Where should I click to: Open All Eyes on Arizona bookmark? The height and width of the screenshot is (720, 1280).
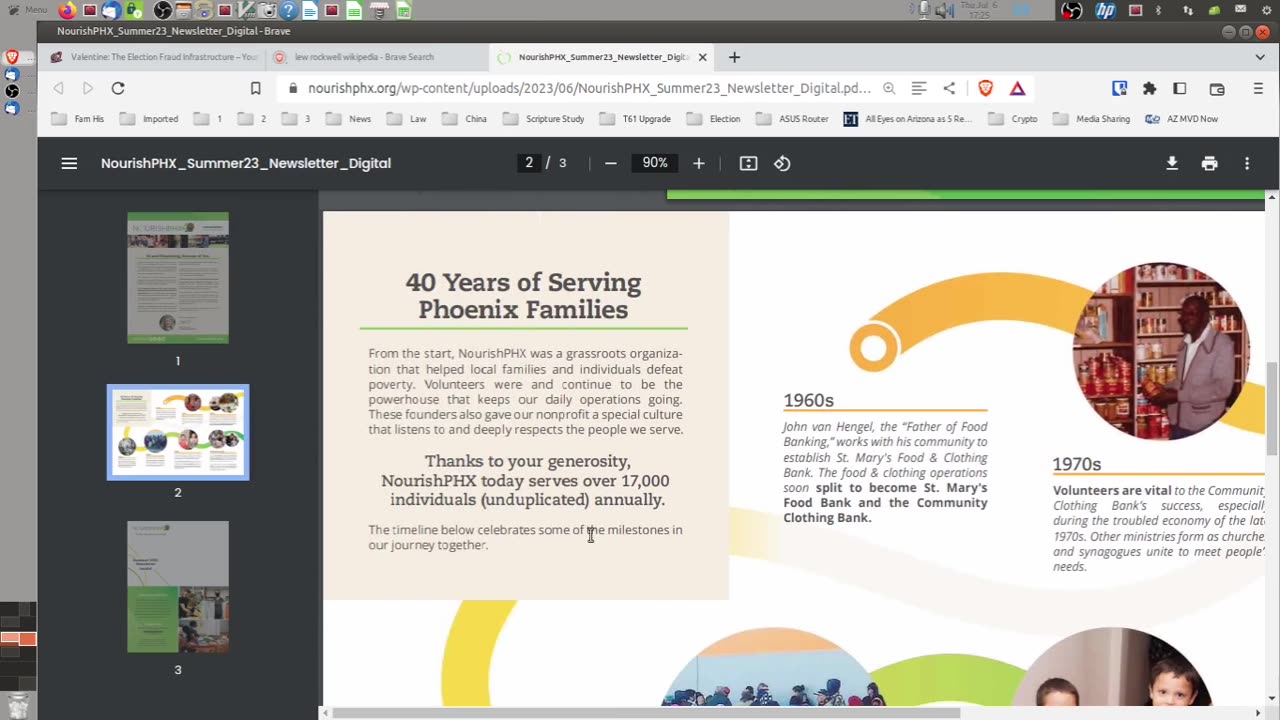pos(908,119)
